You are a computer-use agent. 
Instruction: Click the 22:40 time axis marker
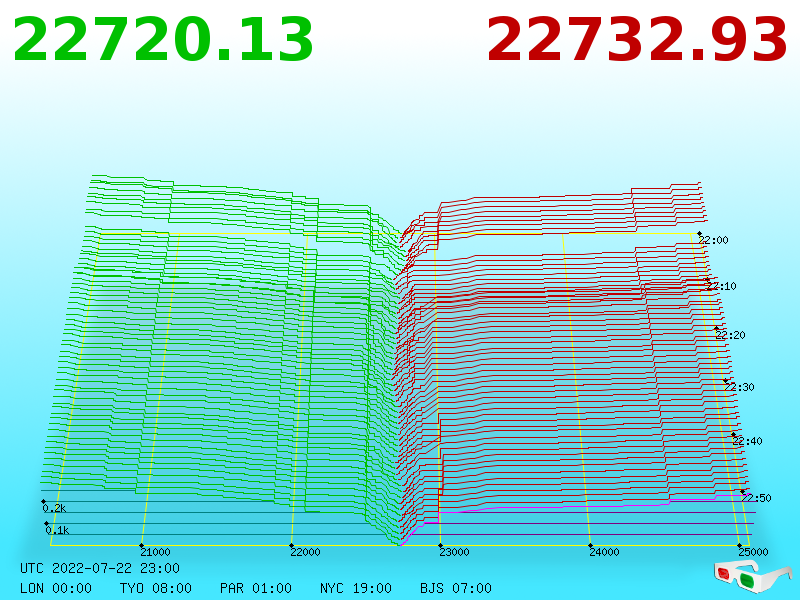pyautogui.click(x=747, y=441)
